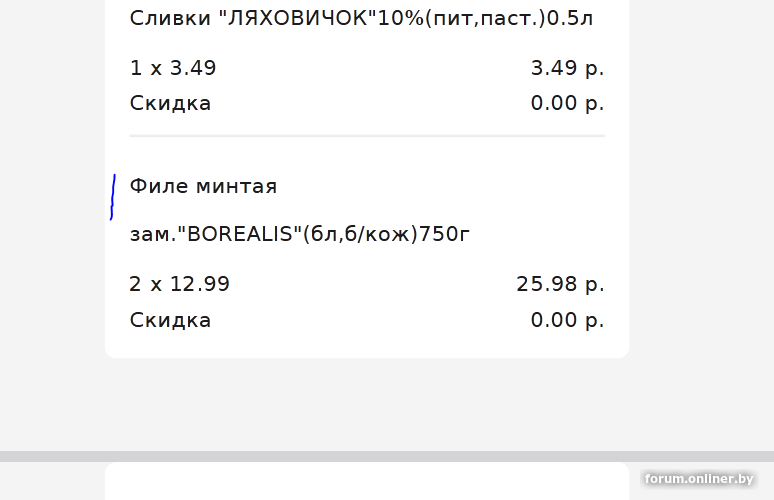Screen dimensions: 774x500
Task: Click the gray horizontal separator bar
Action: 387,456
